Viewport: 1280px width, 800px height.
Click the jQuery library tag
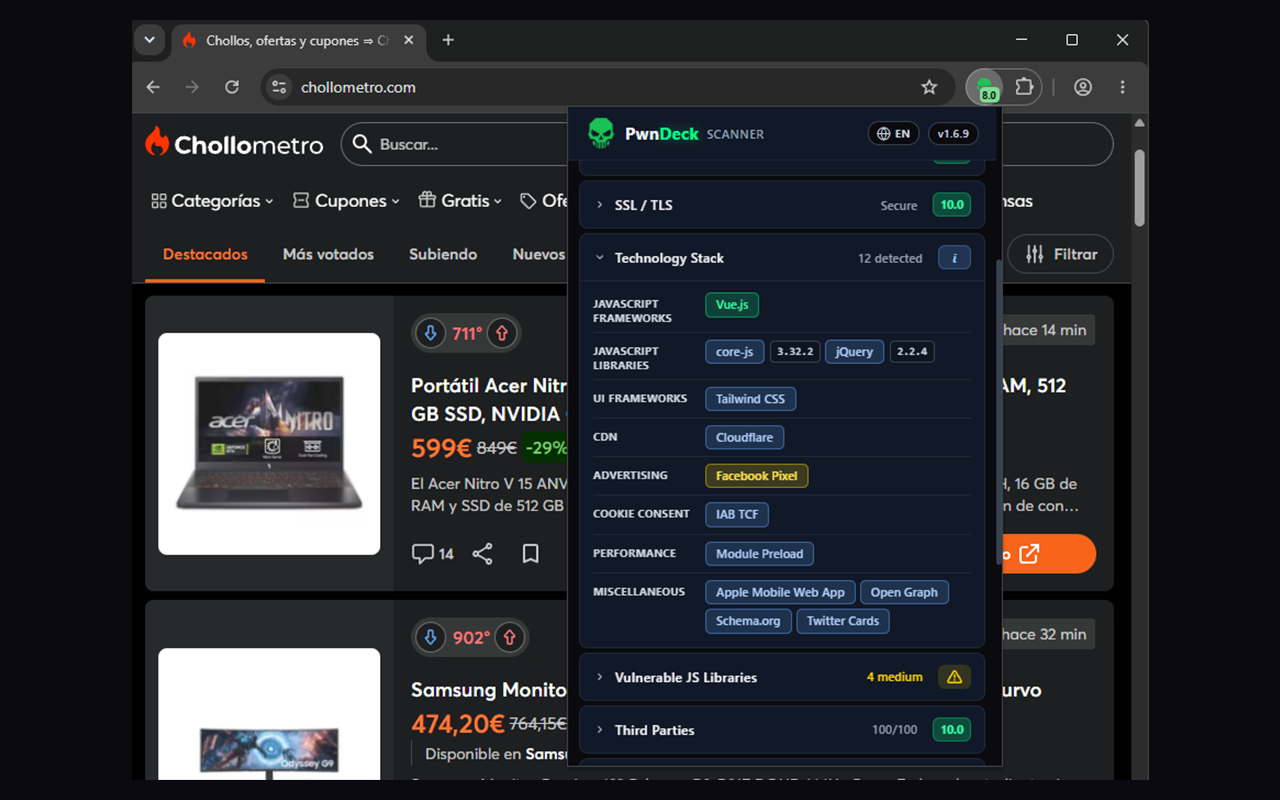tap(854, 352)
